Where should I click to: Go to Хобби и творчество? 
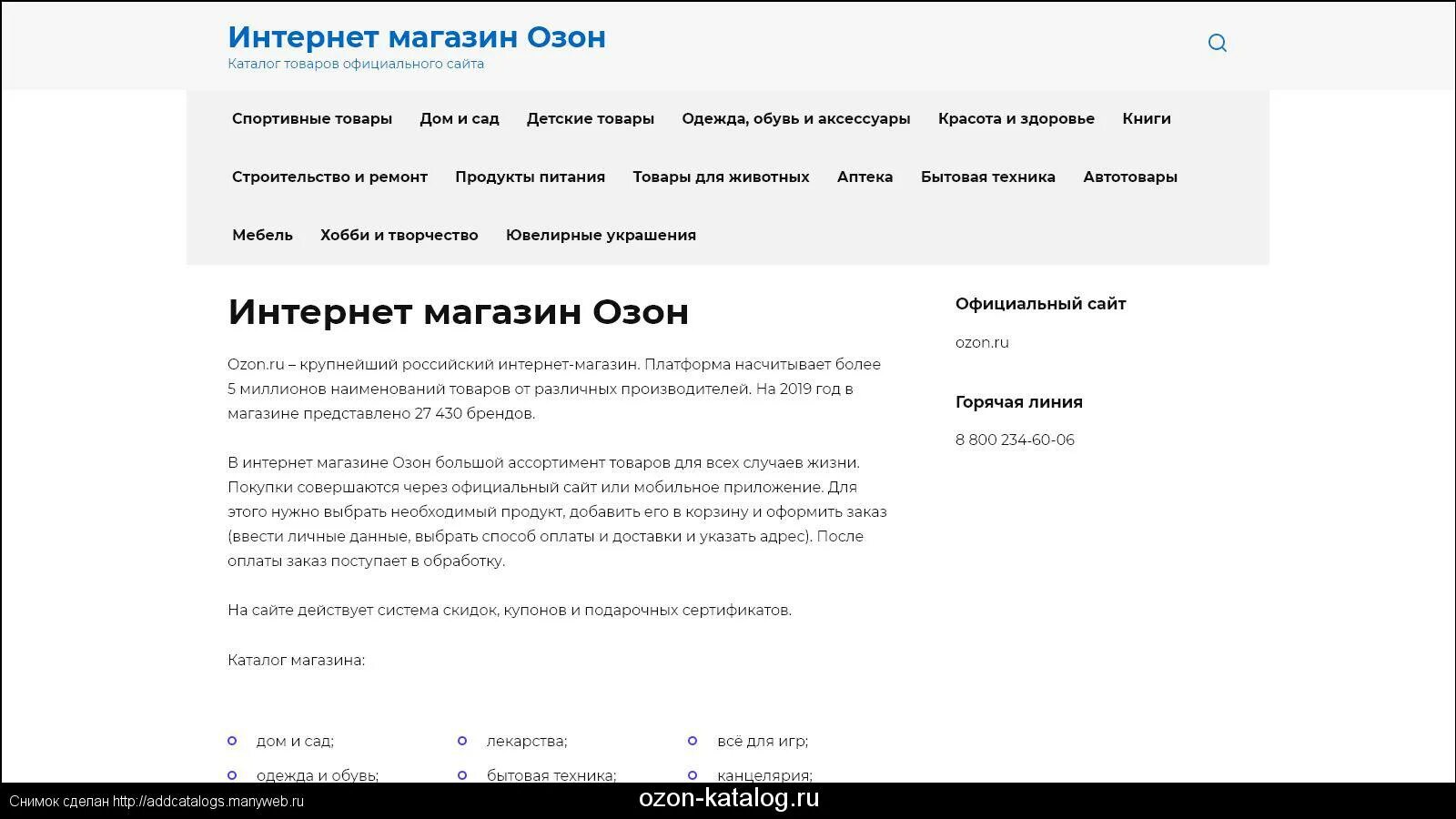[x=399, y=235]
